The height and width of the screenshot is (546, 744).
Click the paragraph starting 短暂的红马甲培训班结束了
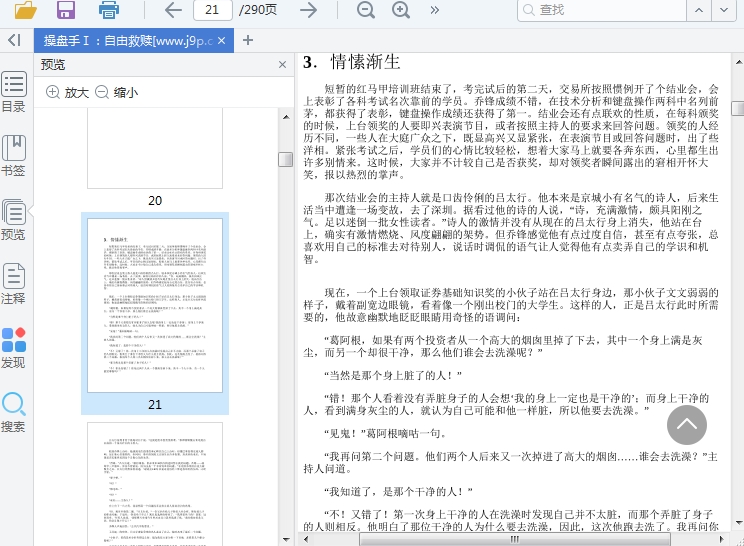click(511, 132)
